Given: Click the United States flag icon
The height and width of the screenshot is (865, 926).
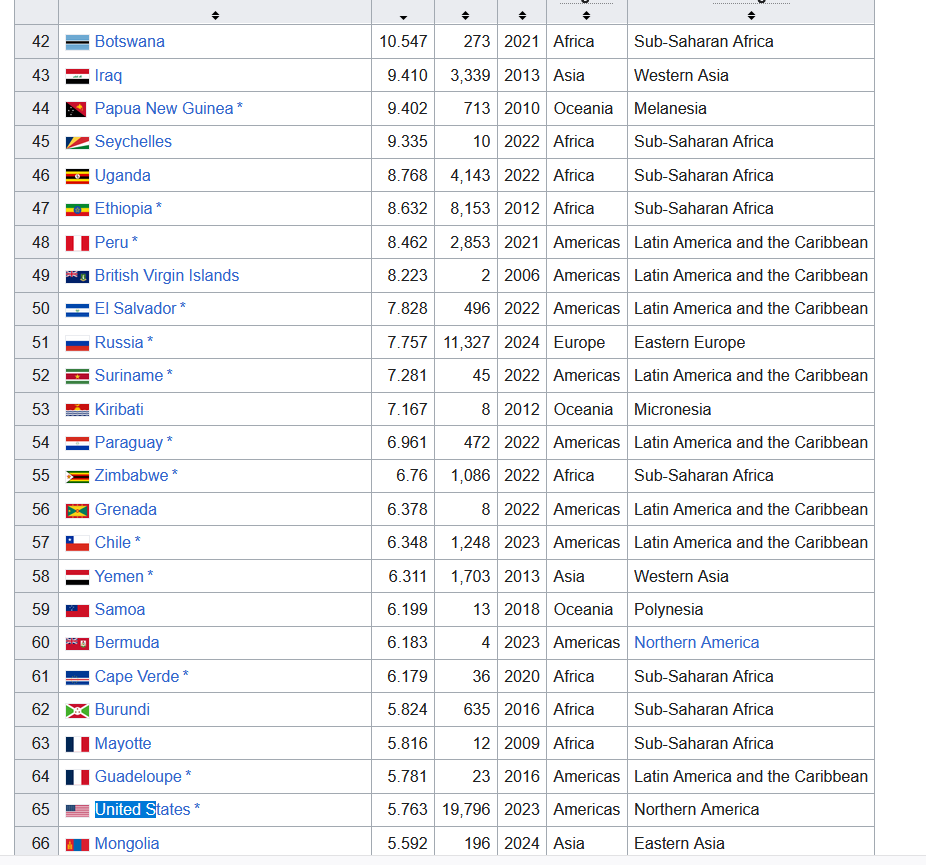Looking at the screenshot, I should [x=77, y=810].
